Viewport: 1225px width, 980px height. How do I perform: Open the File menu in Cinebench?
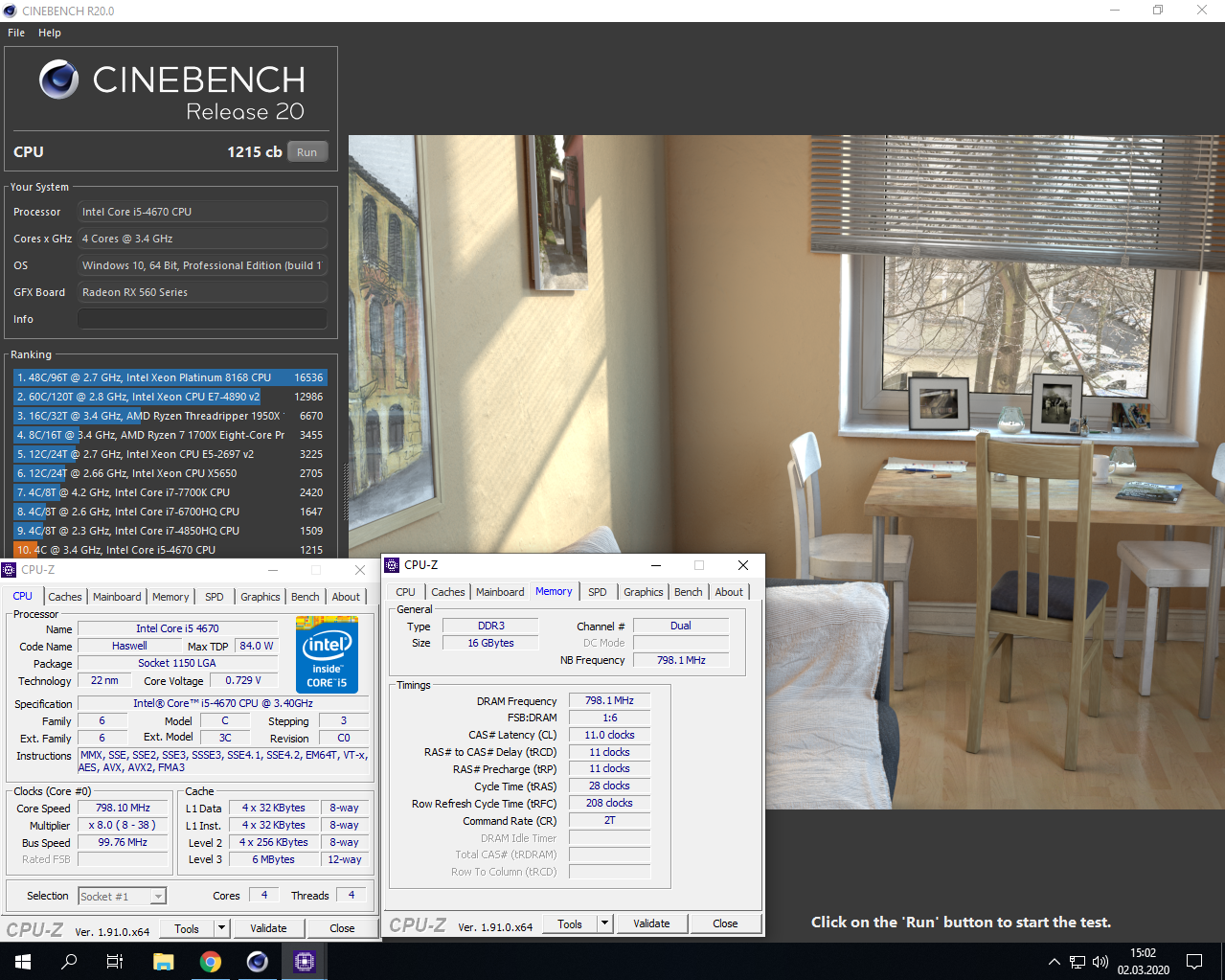click(x=16, y=33)
